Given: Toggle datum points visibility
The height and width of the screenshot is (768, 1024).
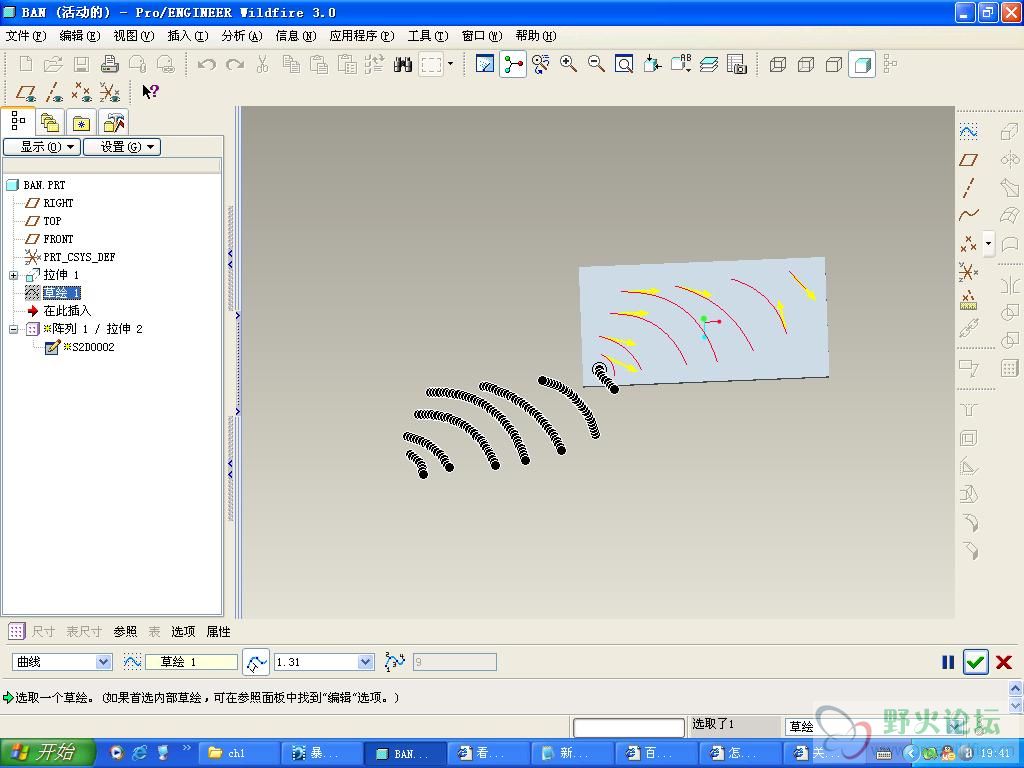Looking at the screenshot, I should tap(82, 93).
